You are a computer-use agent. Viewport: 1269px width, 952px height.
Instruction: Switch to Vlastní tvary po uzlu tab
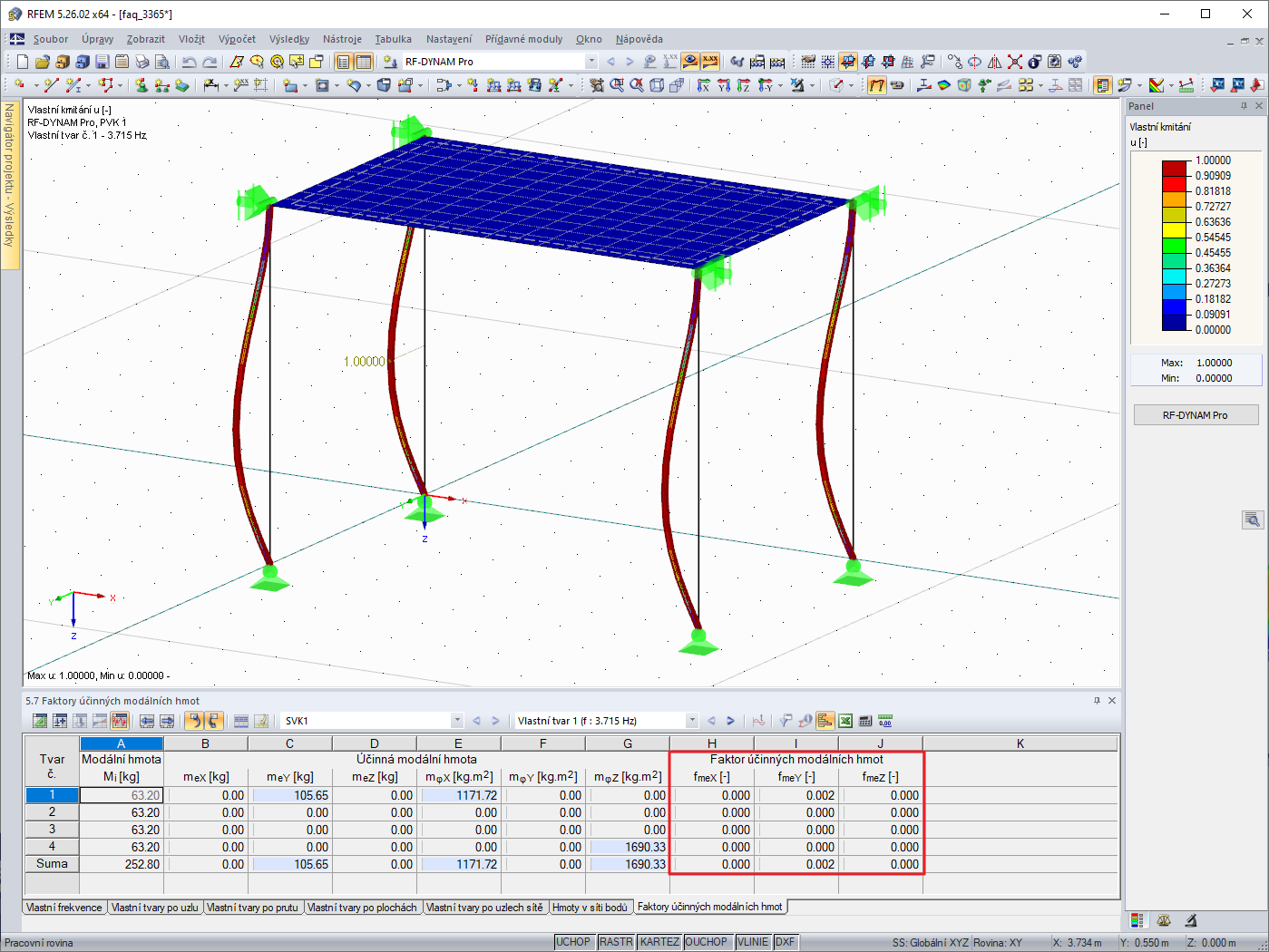point(155,908)
